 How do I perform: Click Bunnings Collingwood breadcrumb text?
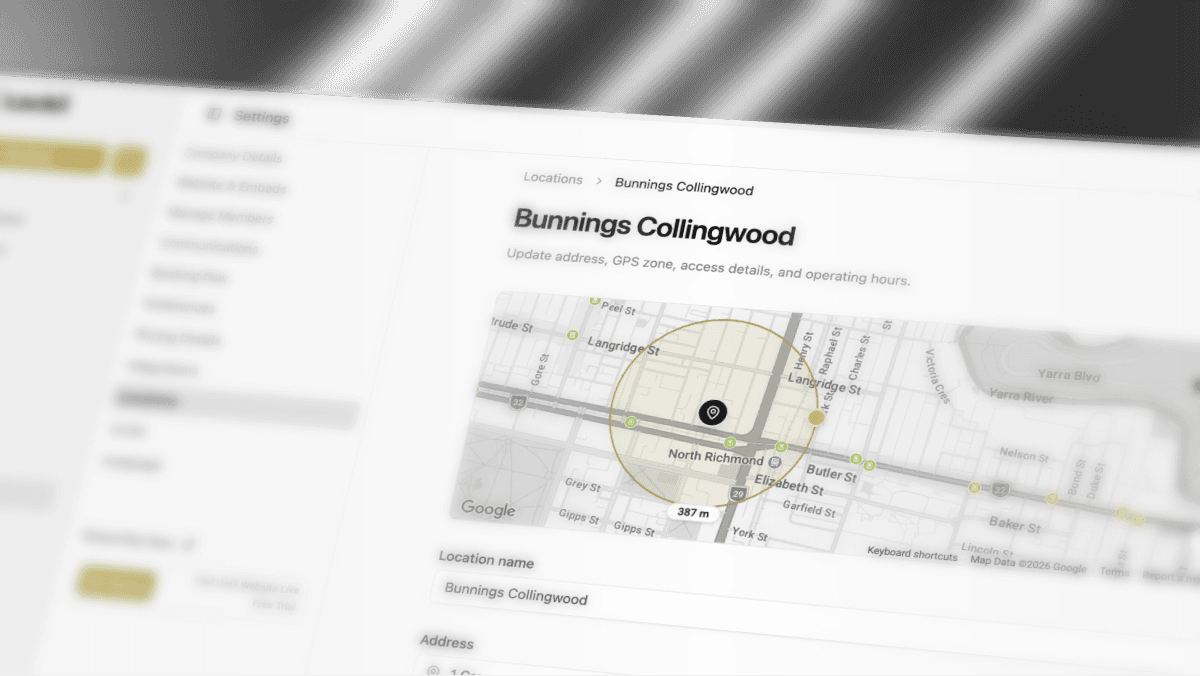pos(684,188)
